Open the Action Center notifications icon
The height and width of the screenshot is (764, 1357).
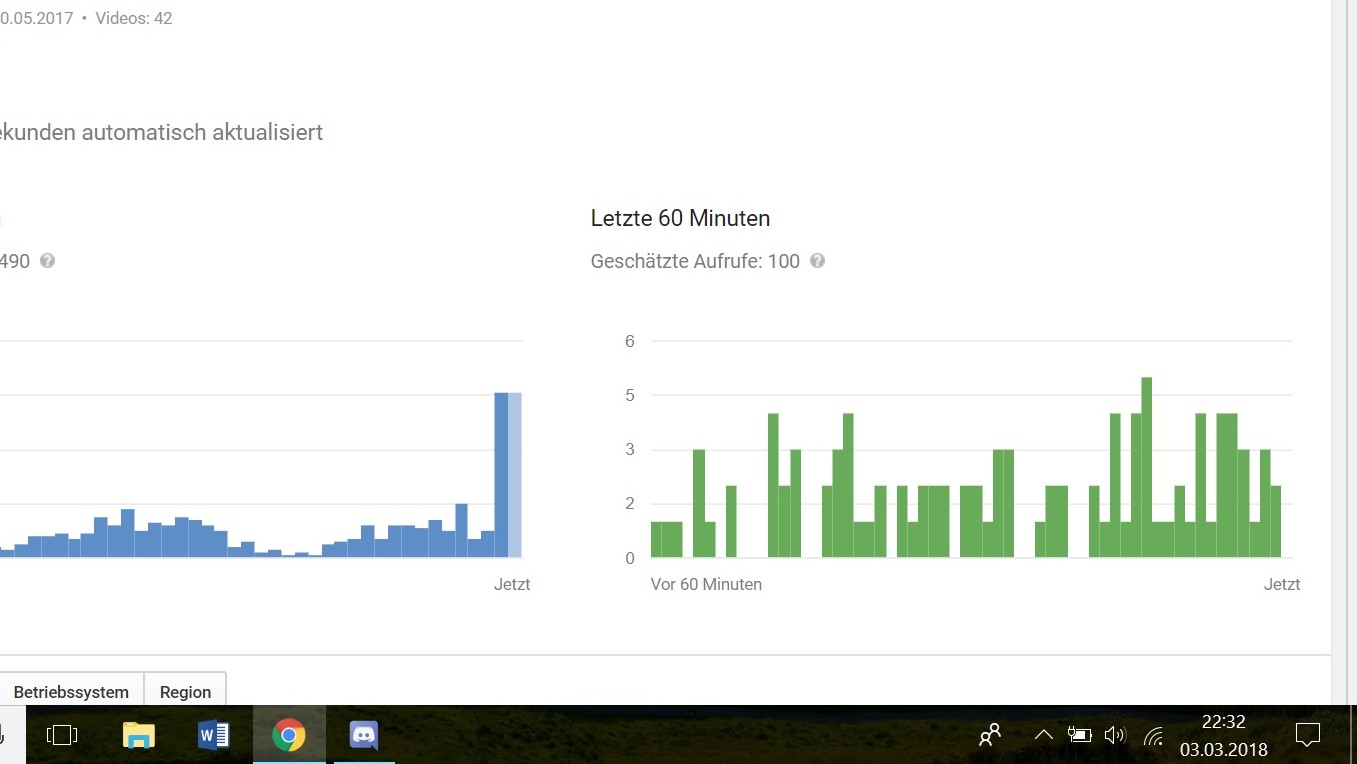point(1307,736)
